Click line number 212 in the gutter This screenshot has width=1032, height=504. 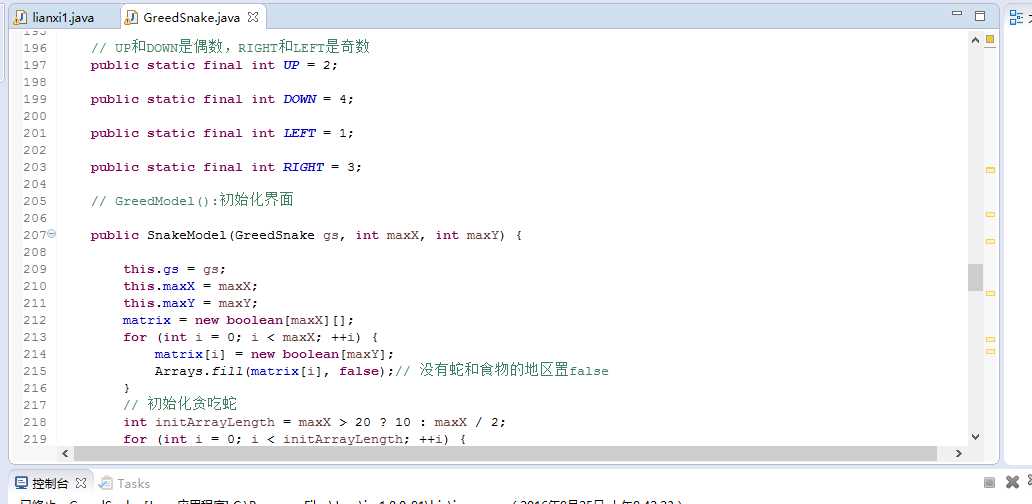[34, 320]
